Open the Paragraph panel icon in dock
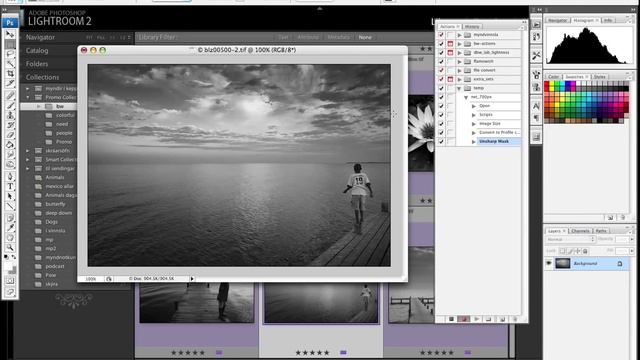 click(536, 118)
